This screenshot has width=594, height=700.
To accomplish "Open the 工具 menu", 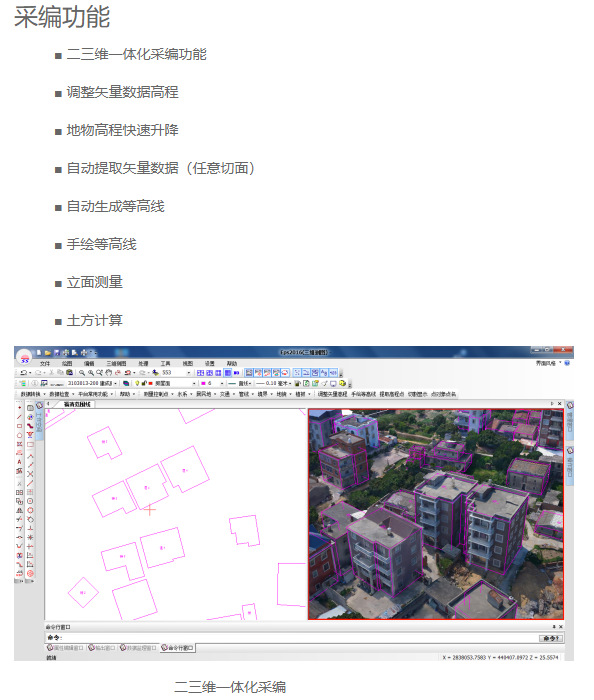I will pyautogui.click(x=166, y=363).
